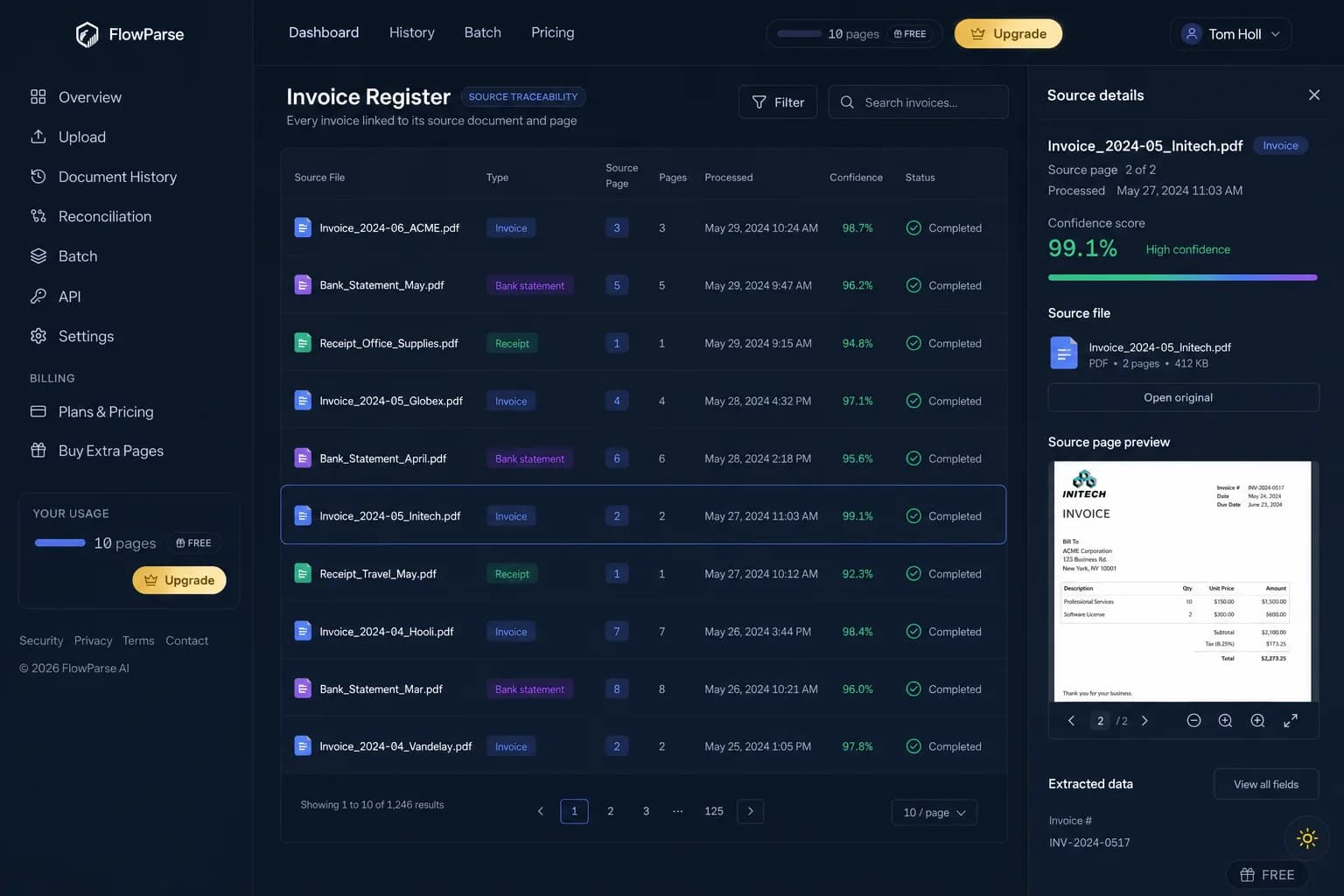Sort by the Confidence column header
The height and width of the screenshot is (896, 1344).
(x=856, y=177)
